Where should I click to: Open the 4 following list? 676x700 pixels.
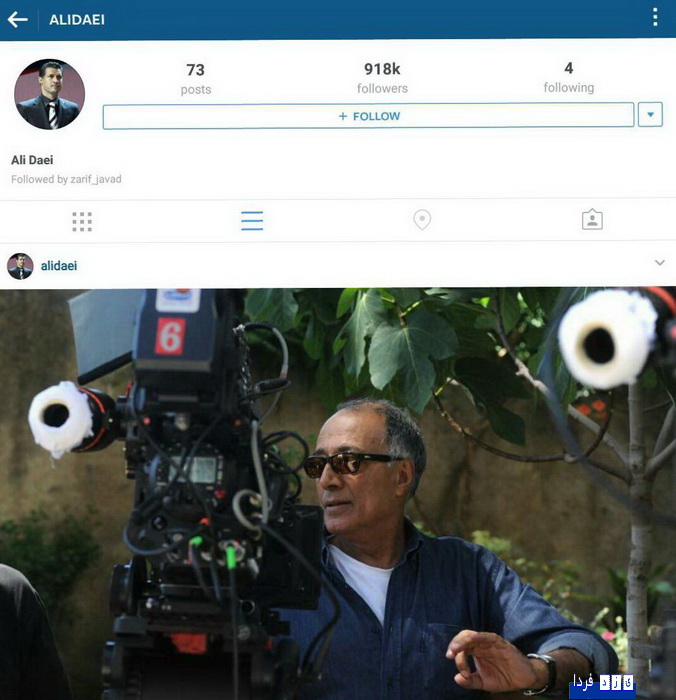pos(568,78)
